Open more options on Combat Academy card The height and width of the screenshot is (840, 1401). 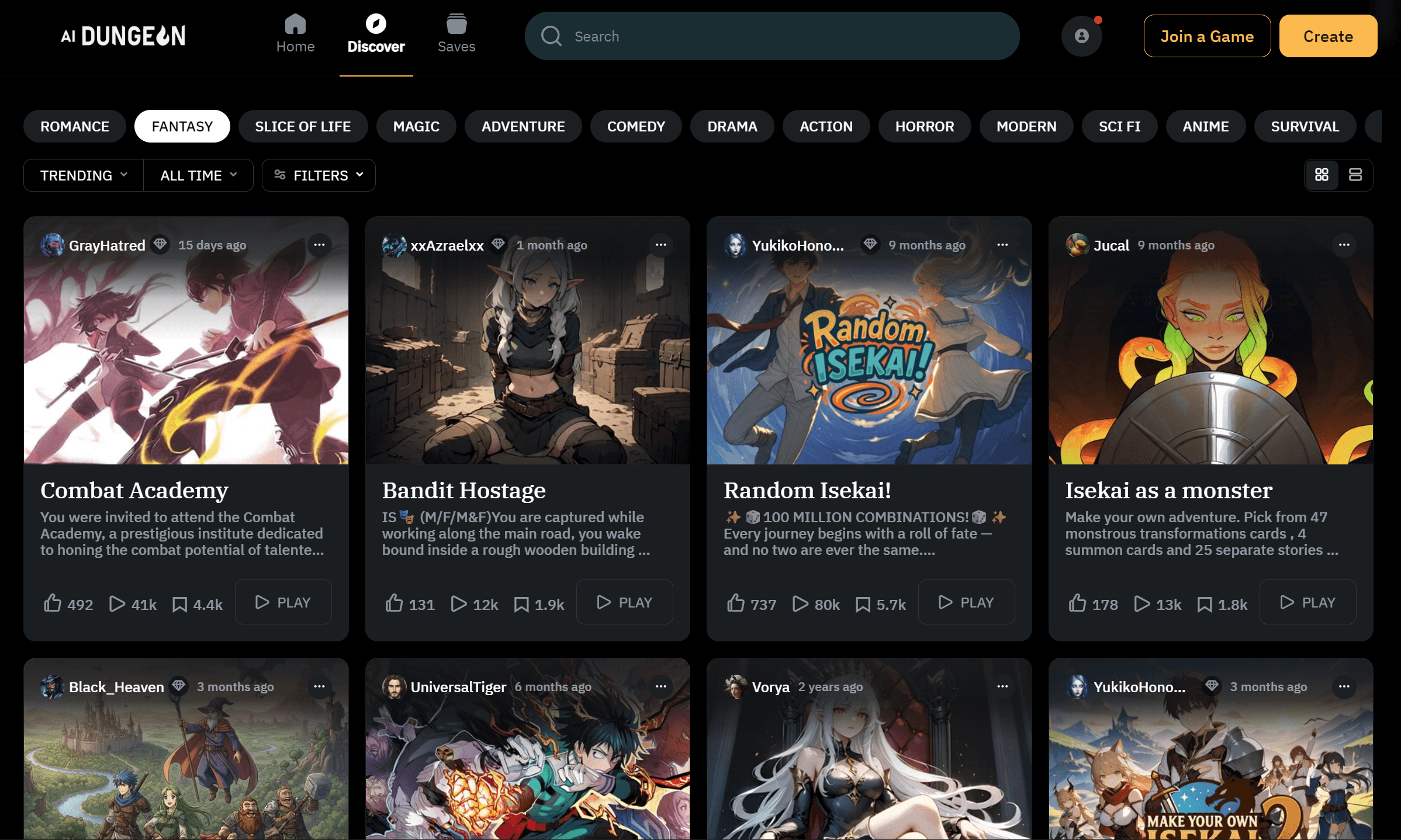(x=319, y=245)
